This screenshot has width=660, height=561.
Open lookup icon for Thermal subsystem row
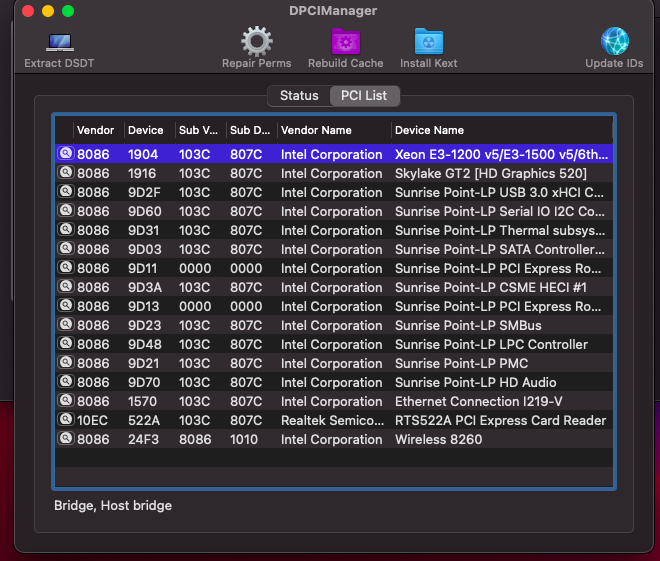tap(66, 229)
